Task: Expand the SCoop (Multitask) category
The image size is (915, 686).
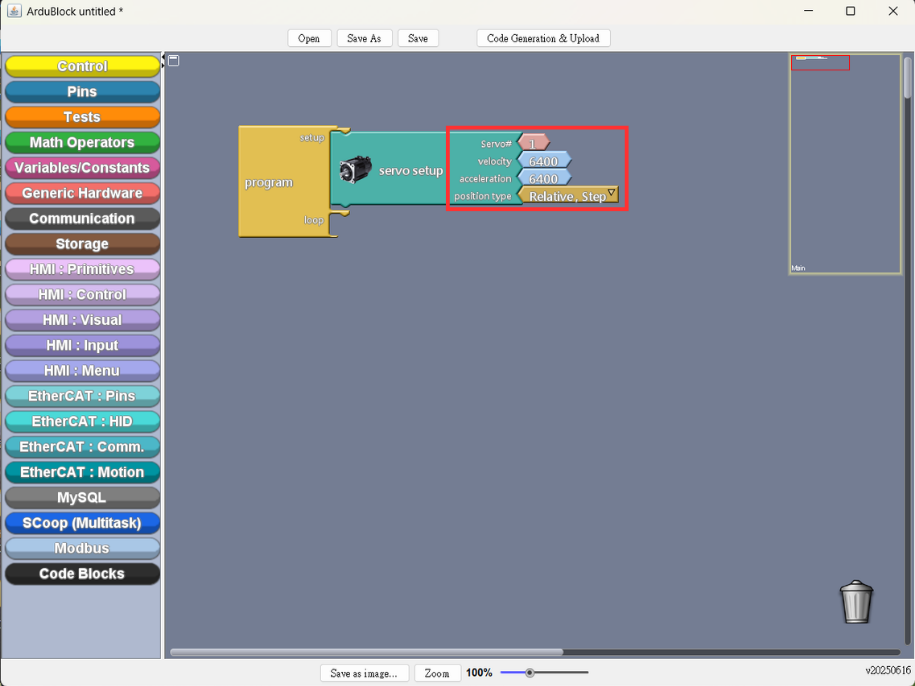Action: [82, 523]
